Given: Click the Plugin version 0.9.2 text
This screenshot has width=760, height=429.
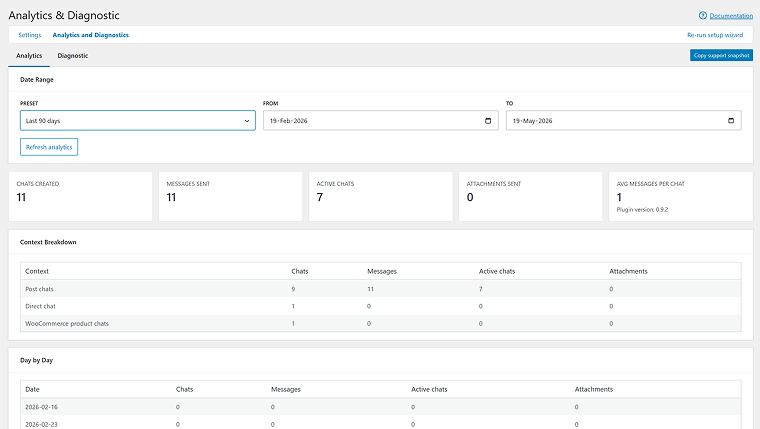Looking at the screenshot, I should click(642, 210).
